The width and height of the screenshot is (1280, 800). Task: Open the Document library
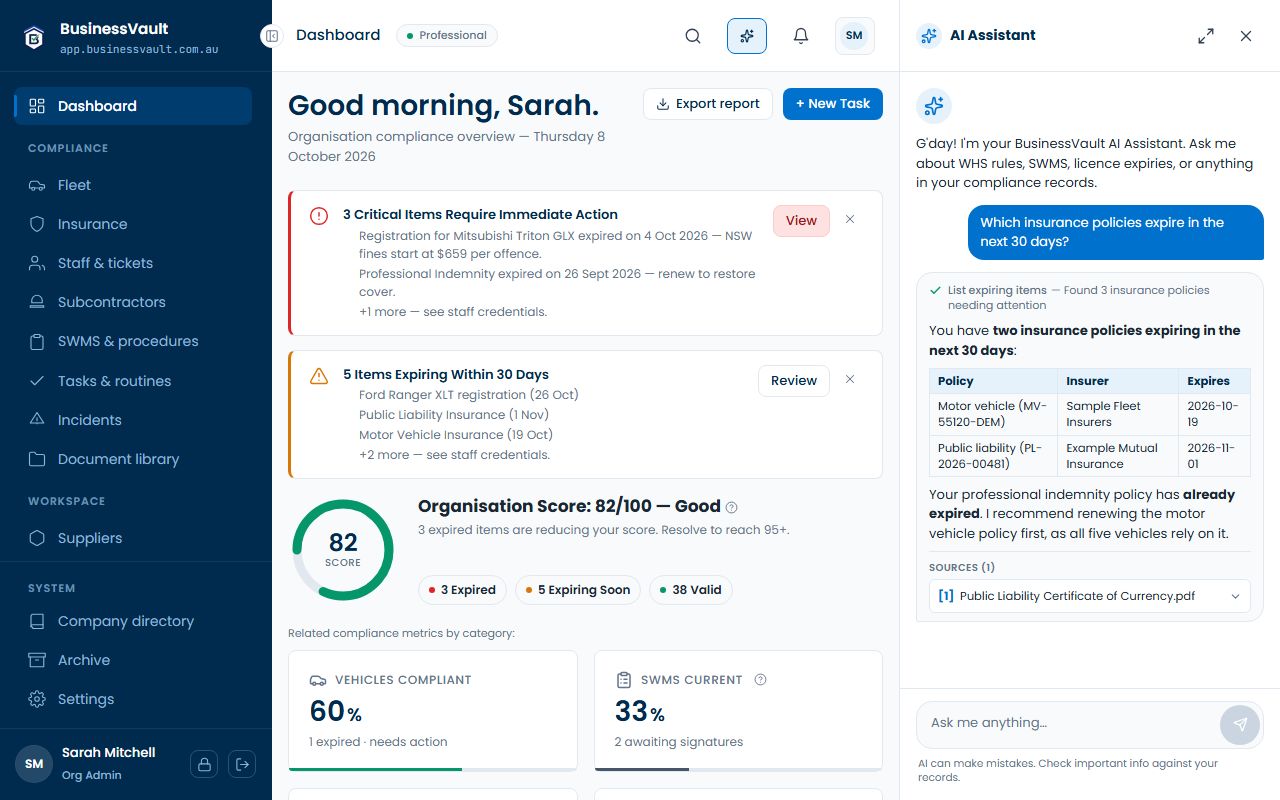coord(133,459)
